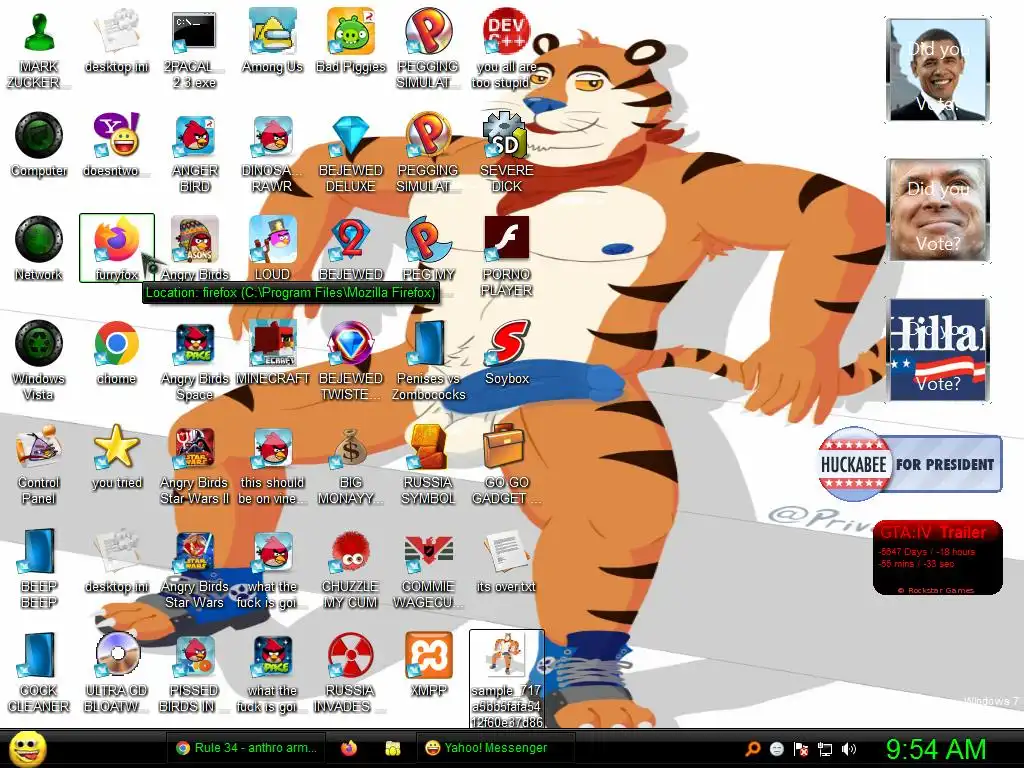Select the 'you tried' gold star icon
The height and width of the screenshot is (768, 1024).
[116, 447]
